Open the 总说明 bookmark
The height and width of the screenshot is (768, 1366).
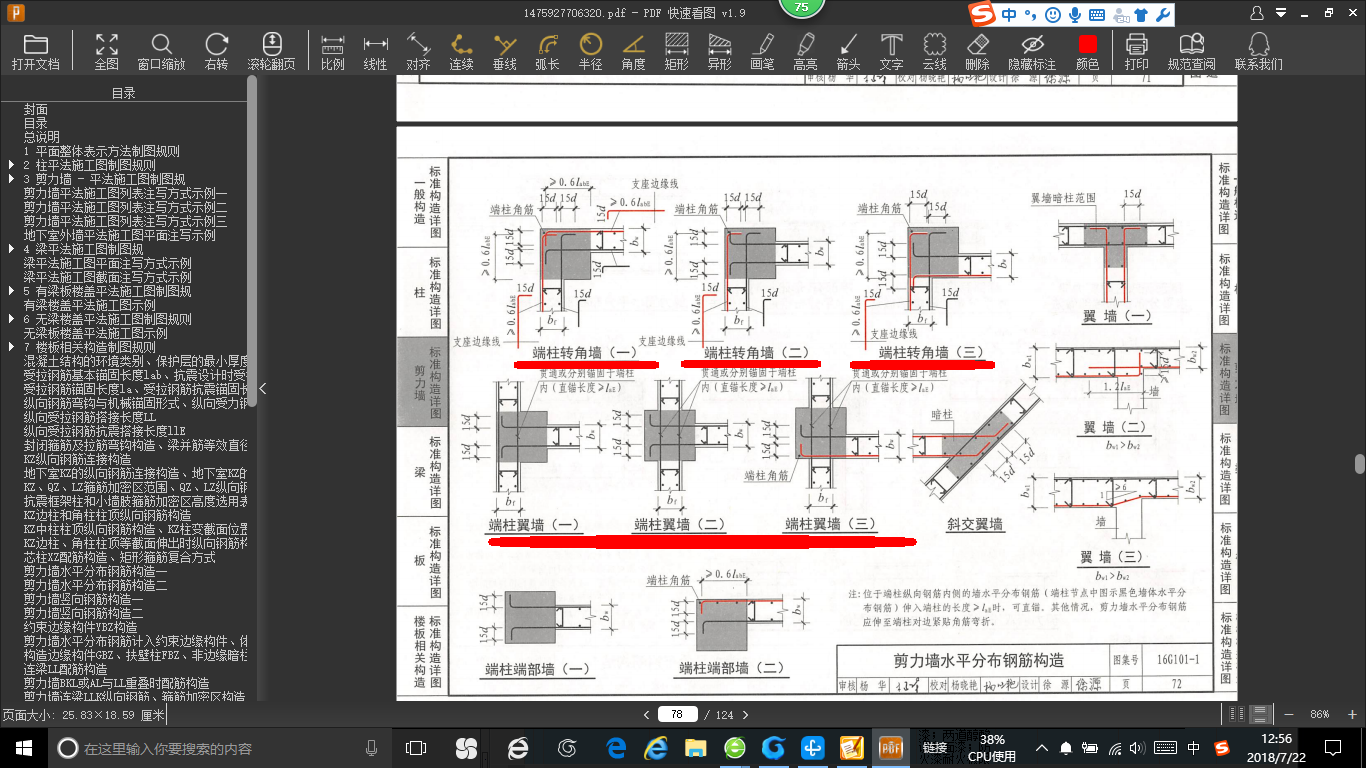(x=42, y=137)
